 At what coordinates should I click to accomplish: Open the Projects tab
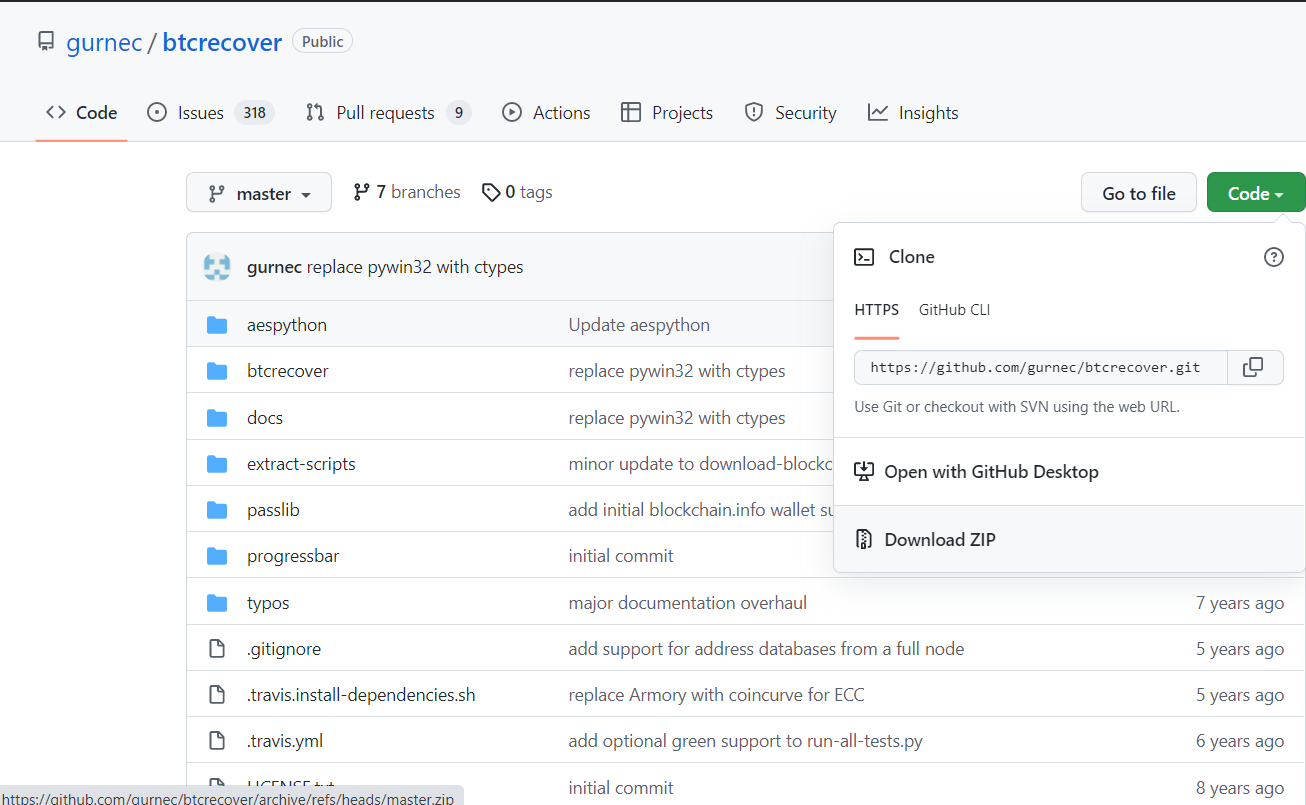[x=667, y=113]
